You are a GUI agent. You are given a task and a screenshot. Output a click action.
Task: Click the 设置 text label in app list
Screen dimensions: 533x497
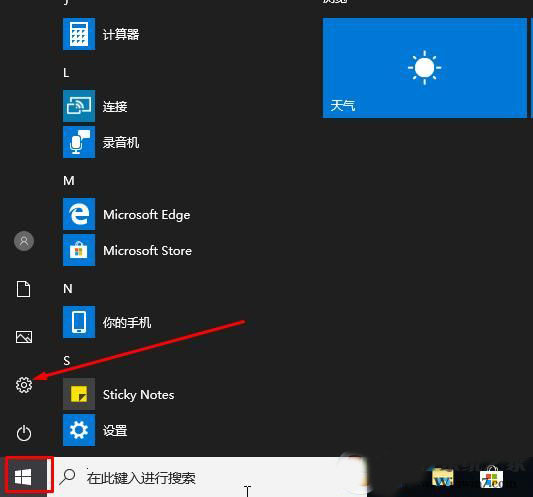click(115, 431)
